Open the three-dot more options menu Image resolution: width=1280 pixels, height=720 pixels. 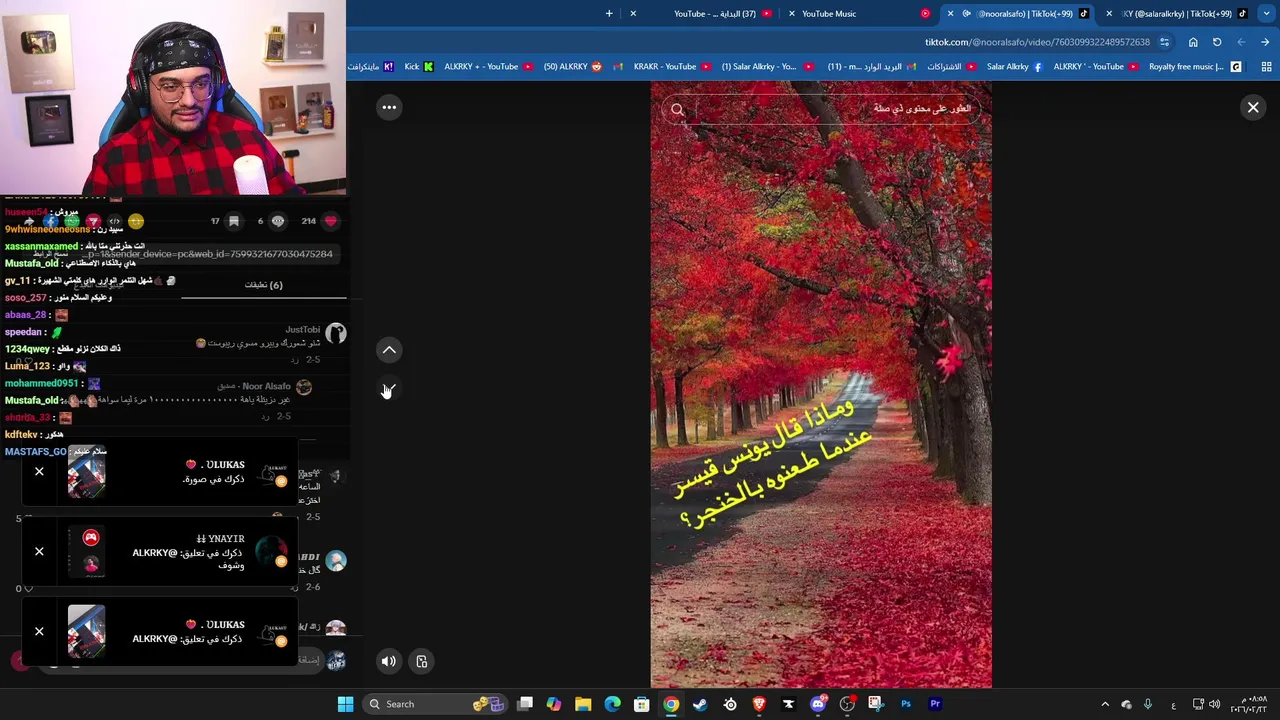tap(389, 107)
